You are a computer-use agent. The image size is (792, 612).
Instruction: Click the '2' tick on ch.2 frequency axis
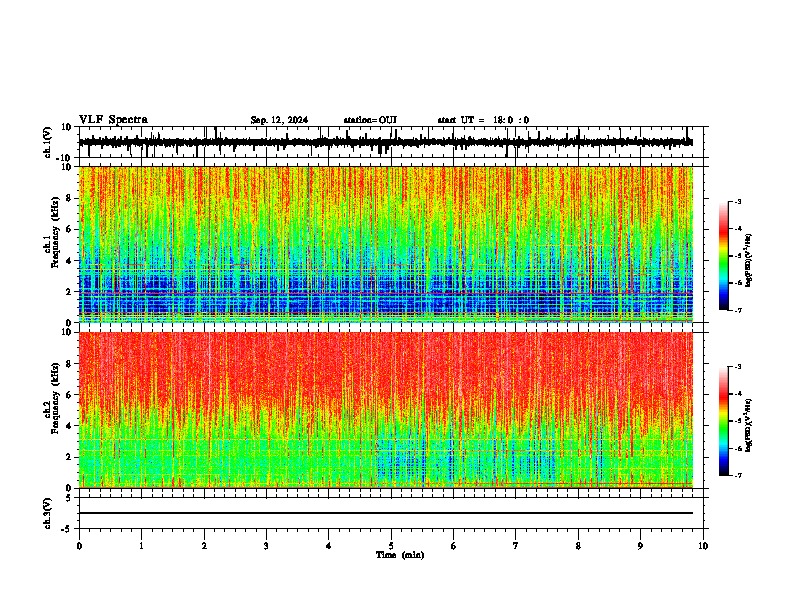(x=69, y=457)
